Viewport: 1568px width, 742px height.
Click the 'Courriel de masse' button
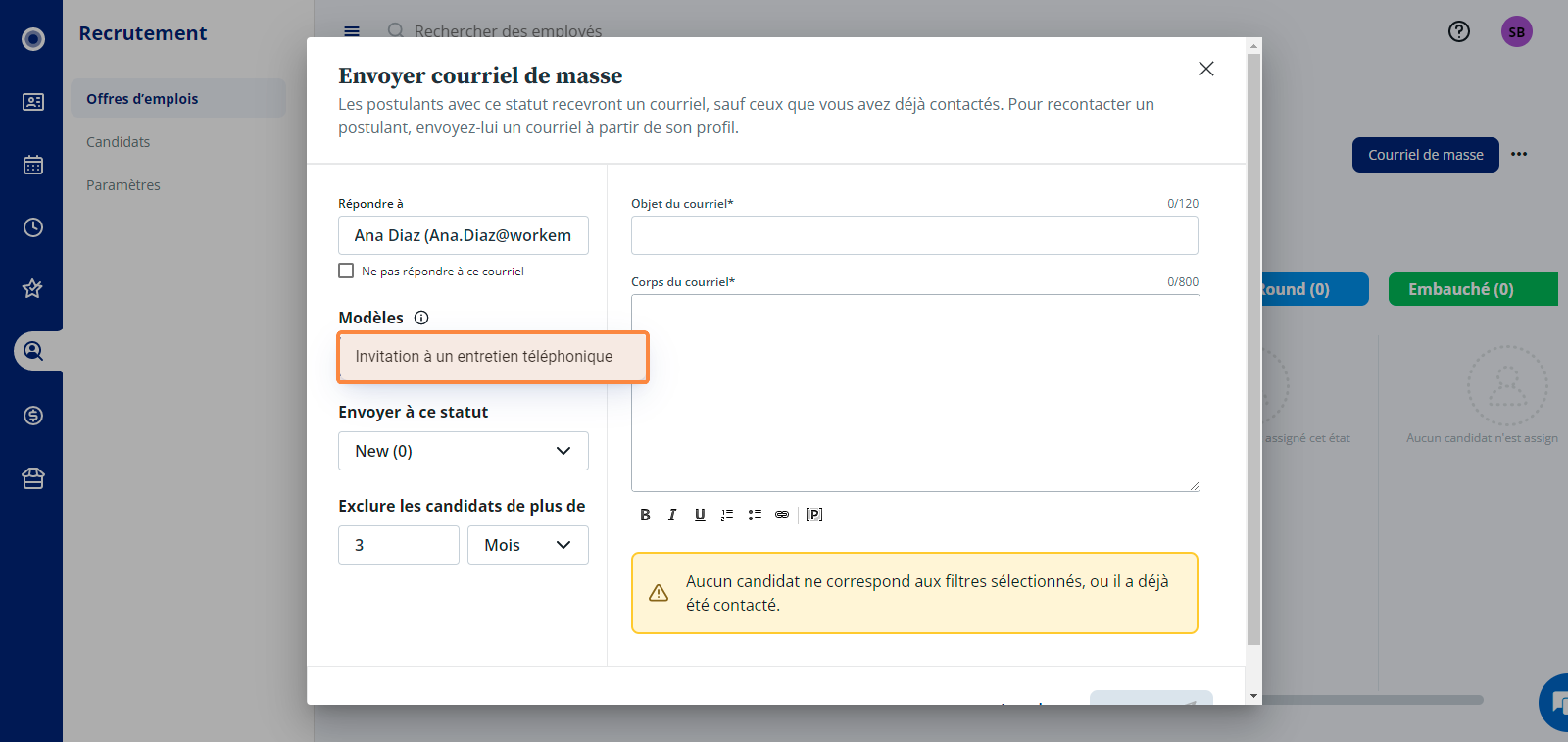pos(1425,154)
